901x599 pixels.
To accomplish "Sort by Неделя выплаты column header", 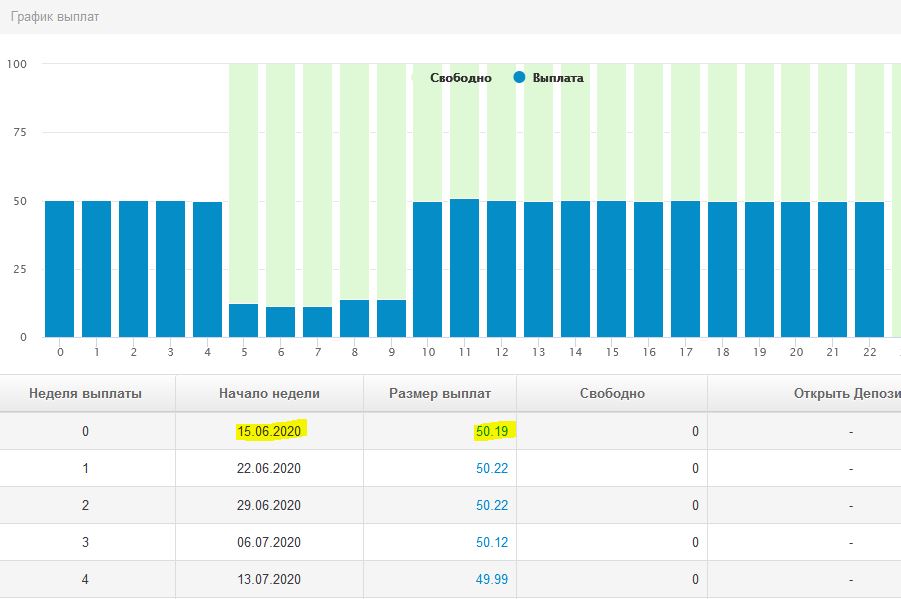I will [85, 393].
